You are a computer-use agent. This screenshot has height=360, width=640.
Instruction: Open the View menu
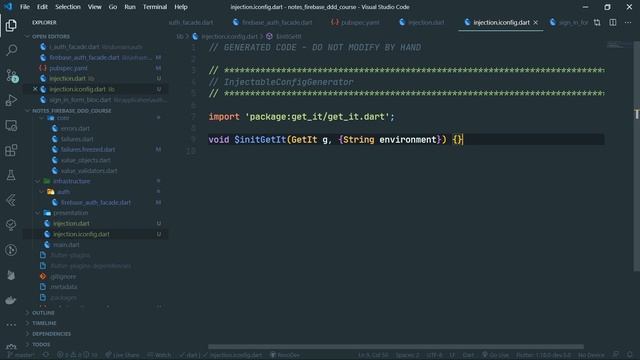coord(94,7)
